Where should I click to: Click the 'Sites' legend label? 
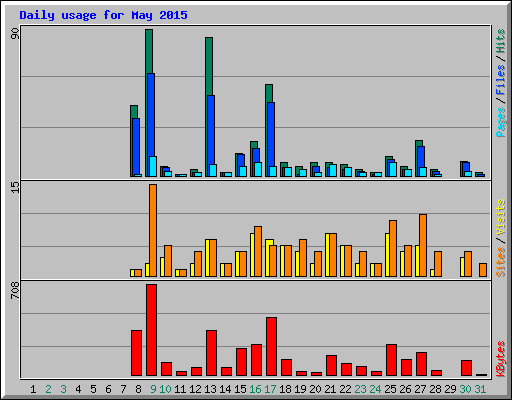[501, 262]
